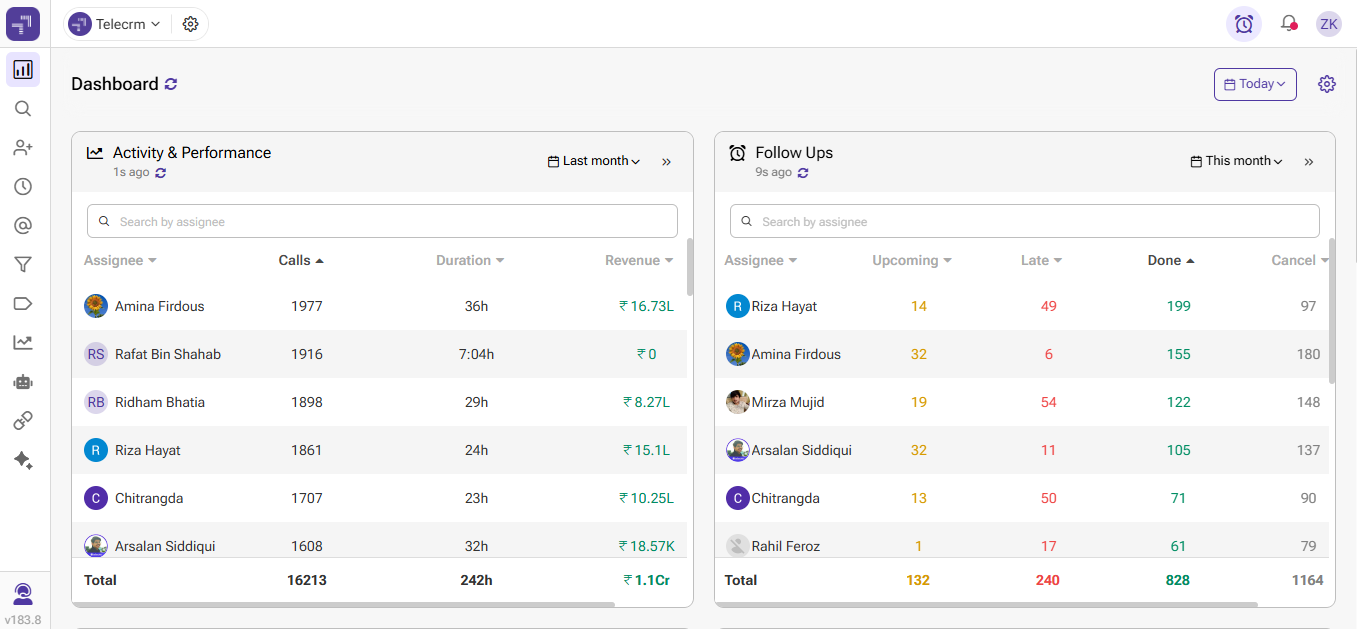
Task: Expand Activity & Performance panel with double arrow
Action: [x=667, y=162]
